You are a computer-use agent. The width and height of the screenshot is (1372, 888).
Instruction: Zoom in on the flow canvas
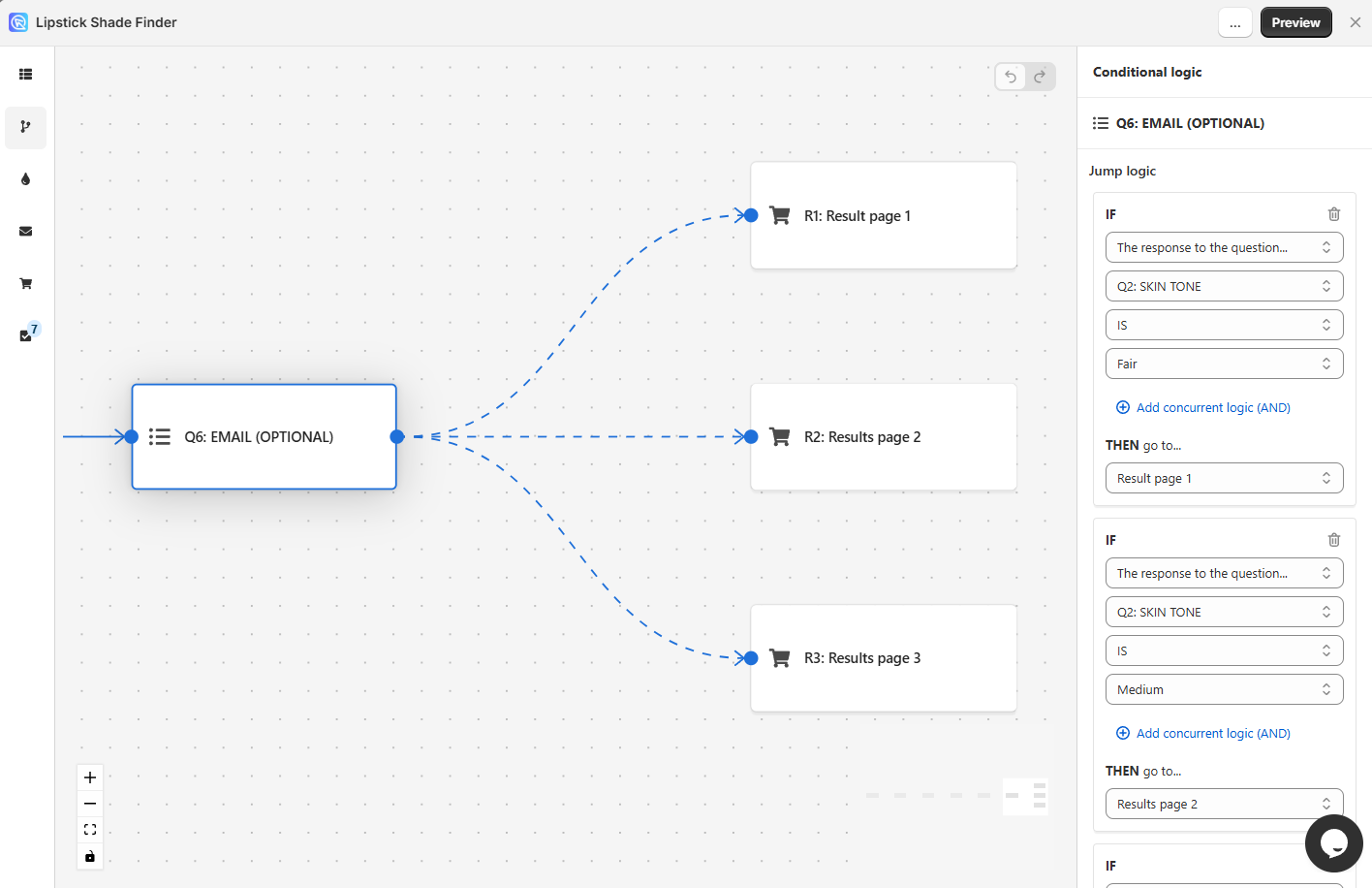pos(90,777)
